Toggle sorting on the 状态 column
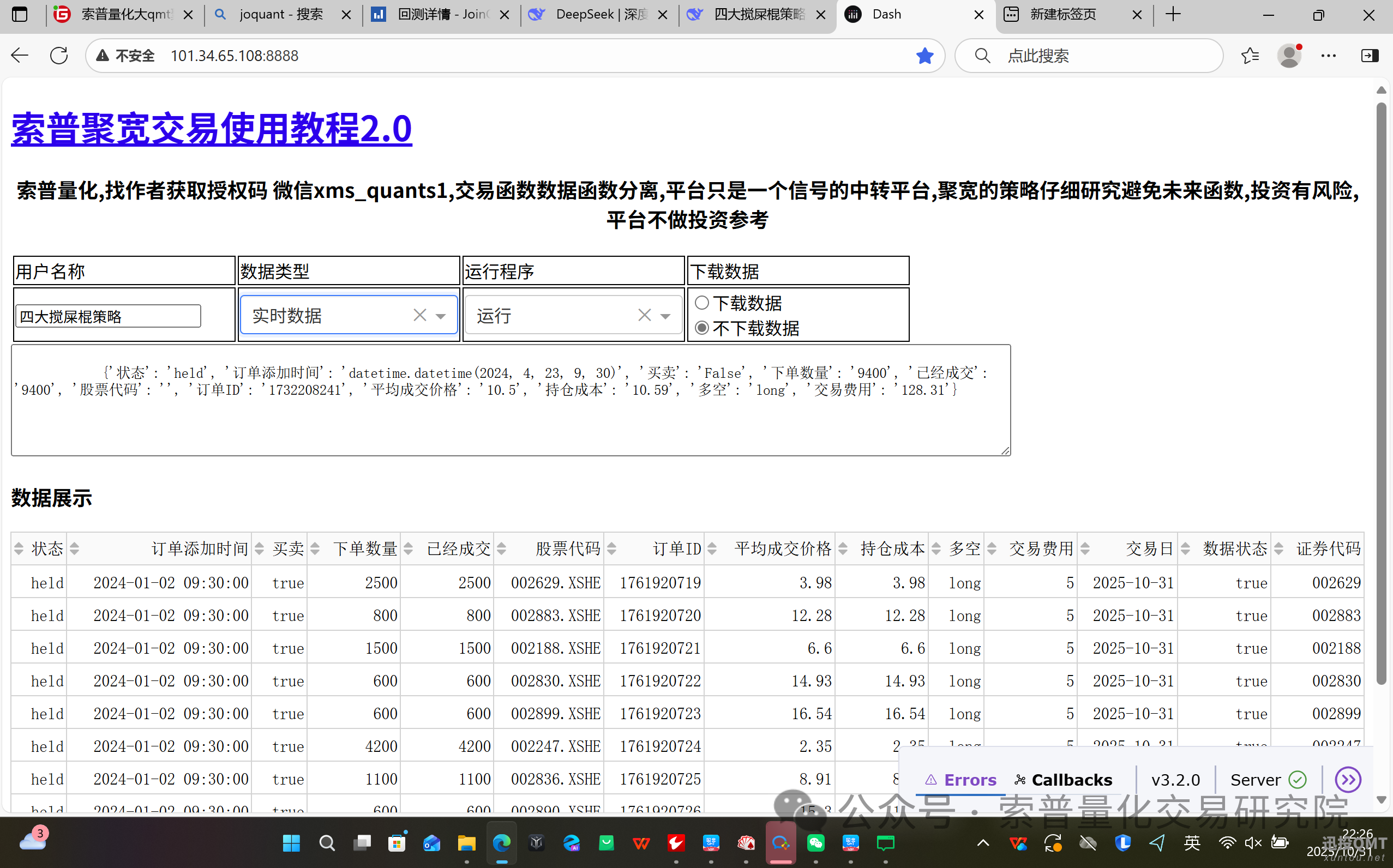Screen dimensions: 1393x868 click(x=19, y=548)
